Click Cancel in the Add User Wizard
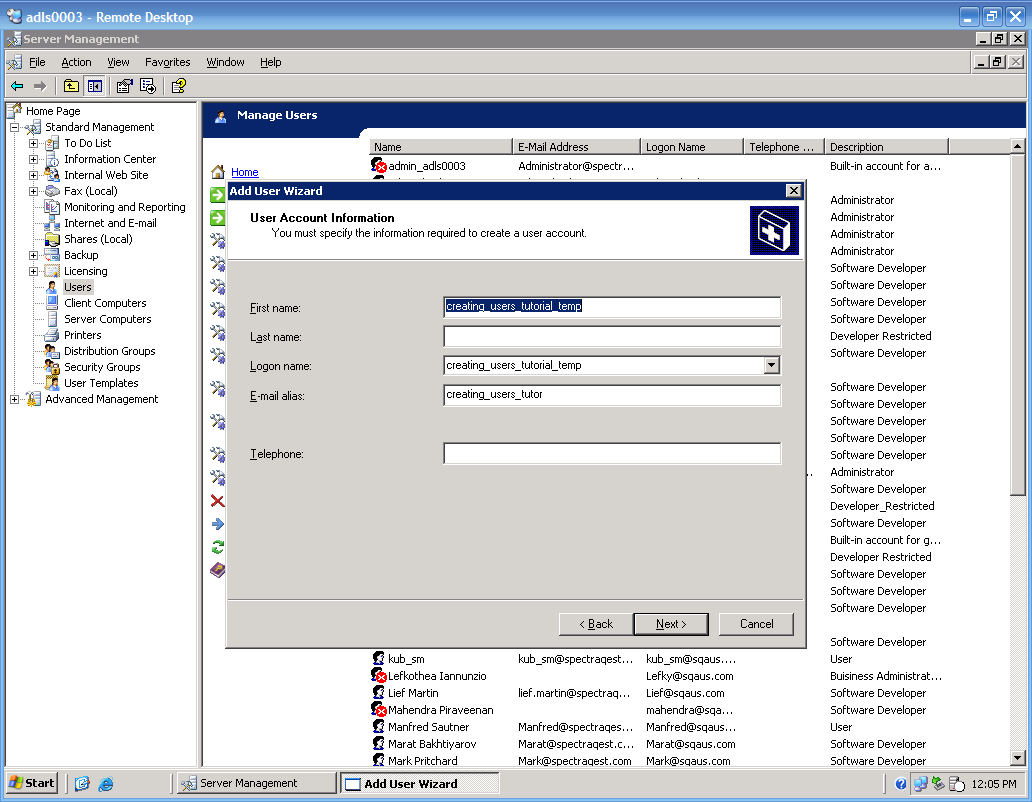The image size is (1032, 802). tap(756, 624)
